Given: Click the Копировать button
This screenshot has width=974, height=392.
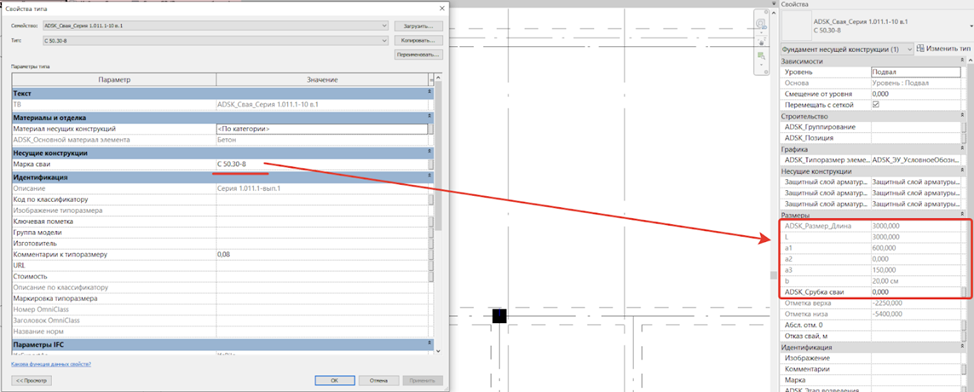Looking at the screenshot, I should tap(419, 40).
